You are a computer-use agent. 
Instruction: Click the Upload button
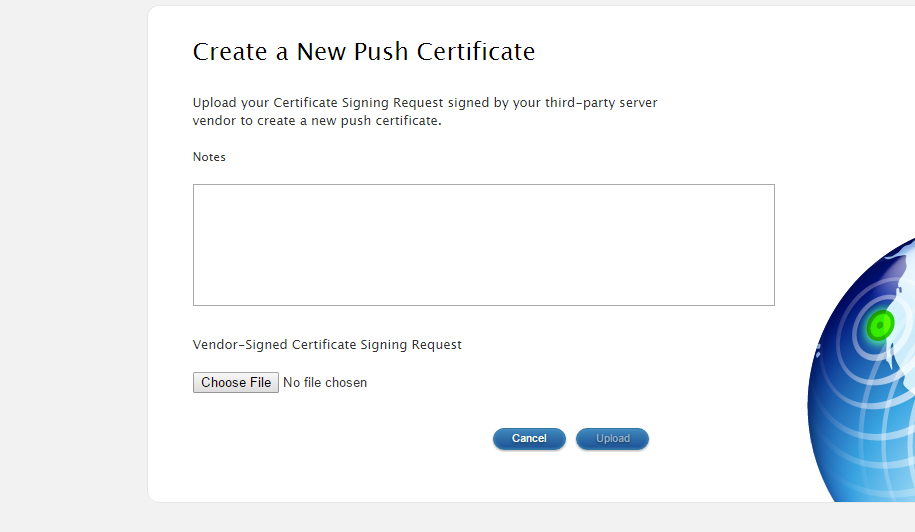pos(613,439)
